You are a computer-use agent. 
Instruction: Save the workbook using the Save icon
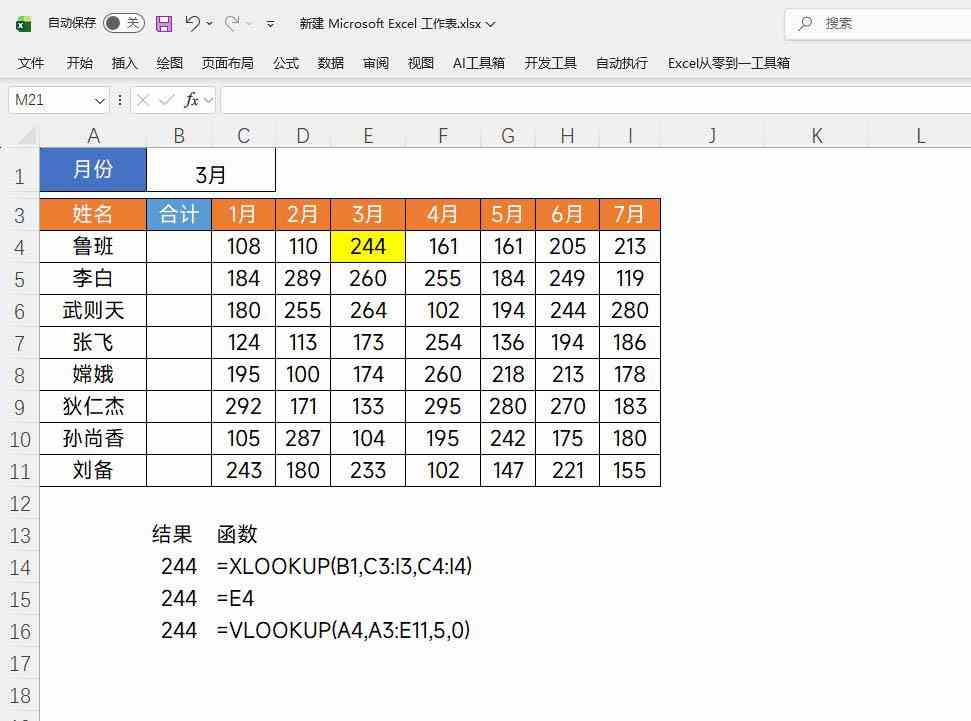click(164, 23)
